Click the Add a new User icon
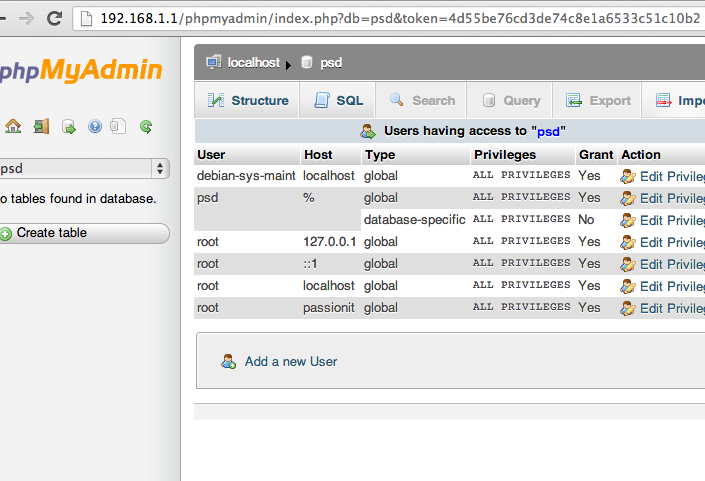The image size is (705, 481). [x=228, y=361]
